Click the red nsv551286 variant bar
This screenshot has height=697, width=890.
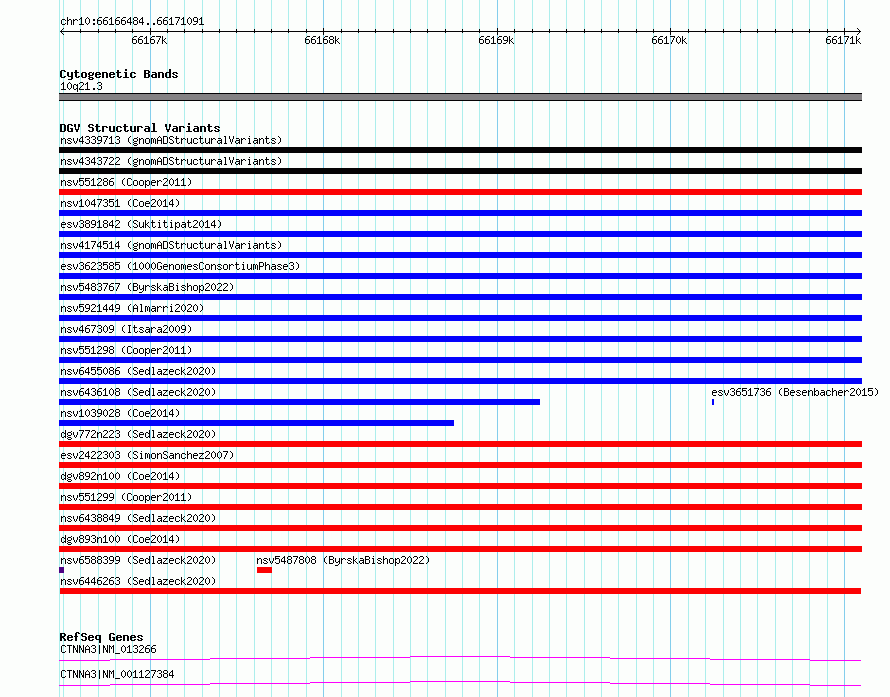click(460, 192)
